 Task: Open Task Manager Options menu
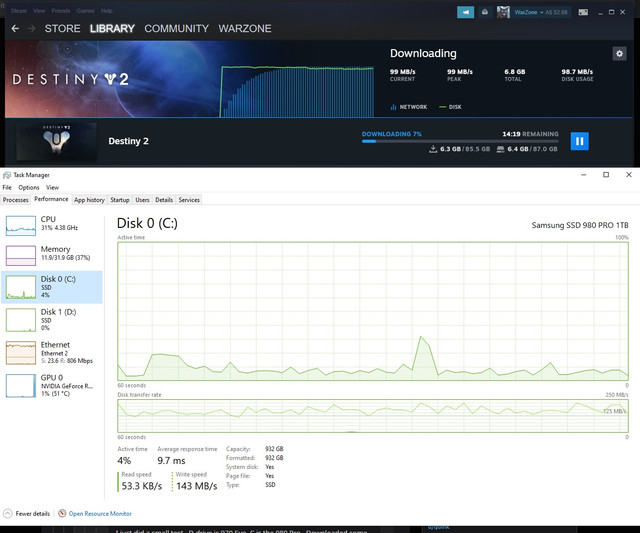point(29,187)
